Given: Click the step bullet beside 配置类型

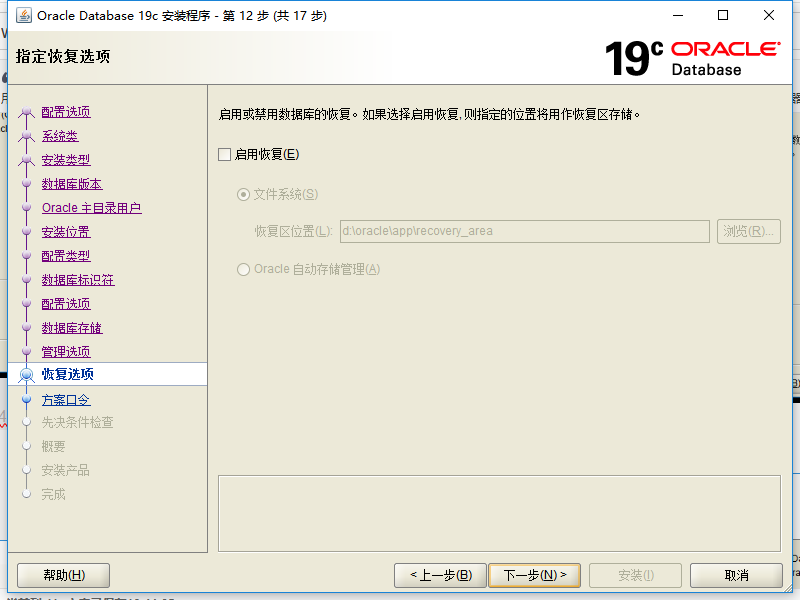Looking at the screenshot, I should coord(27,256).
